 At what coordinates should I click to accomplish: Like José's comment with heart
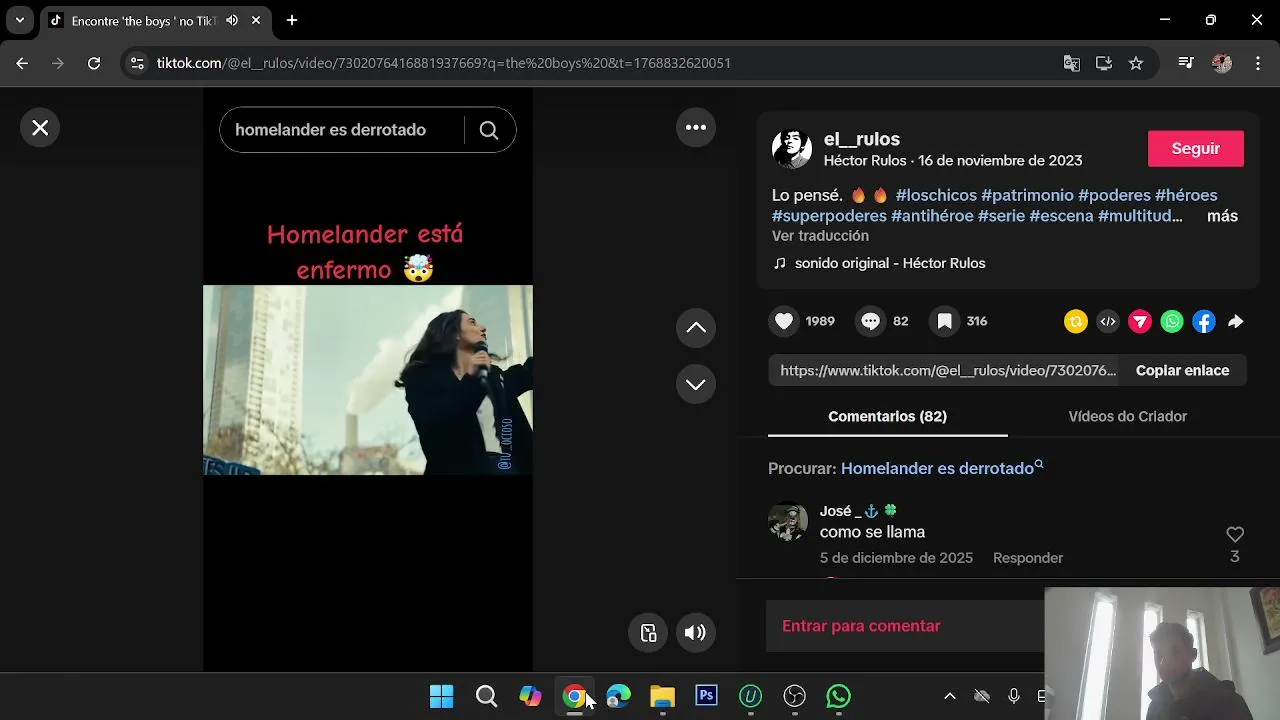tap(1235, 535)
